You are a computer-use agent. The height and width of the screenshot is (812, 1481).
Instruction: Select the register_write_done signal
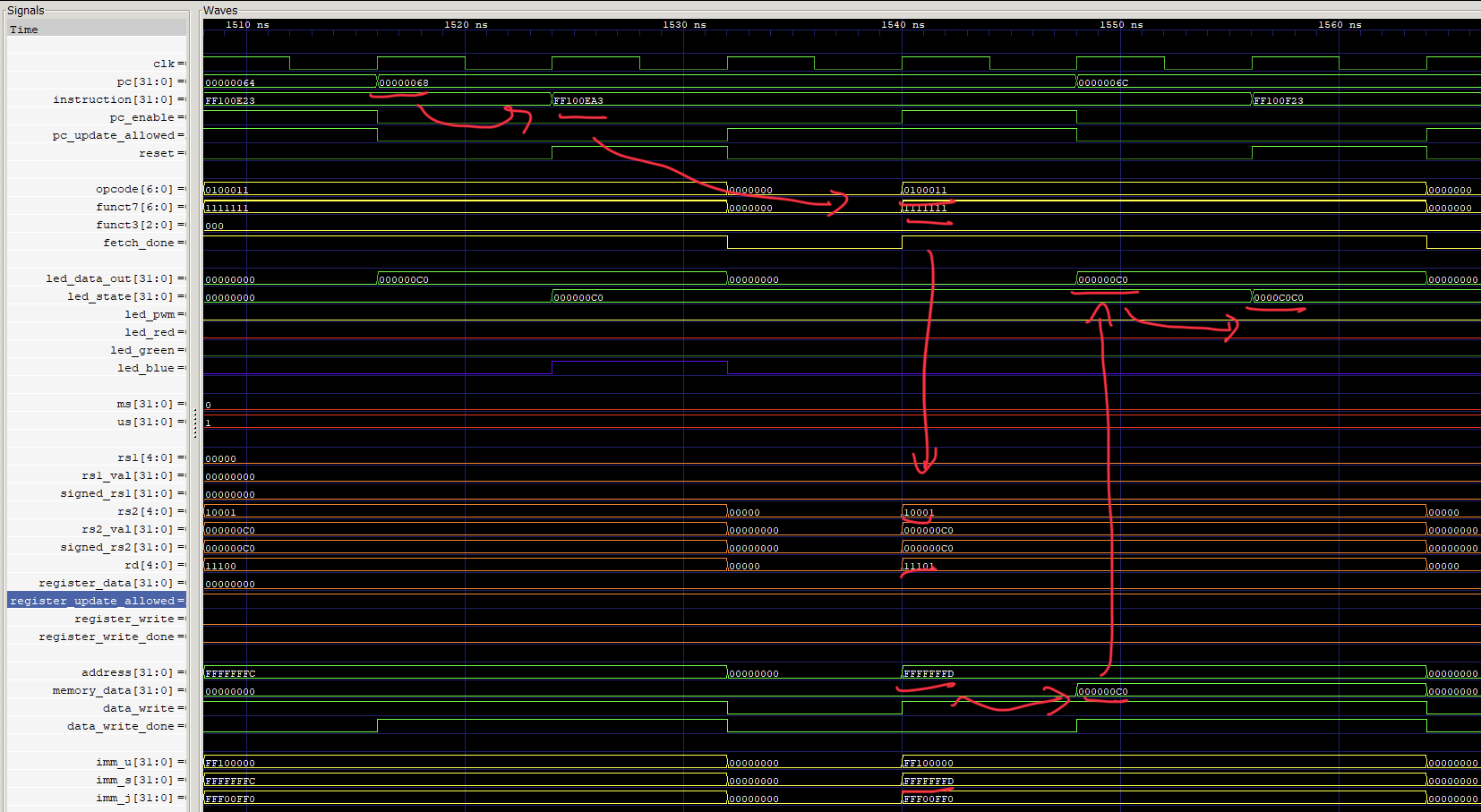(97, 637)
